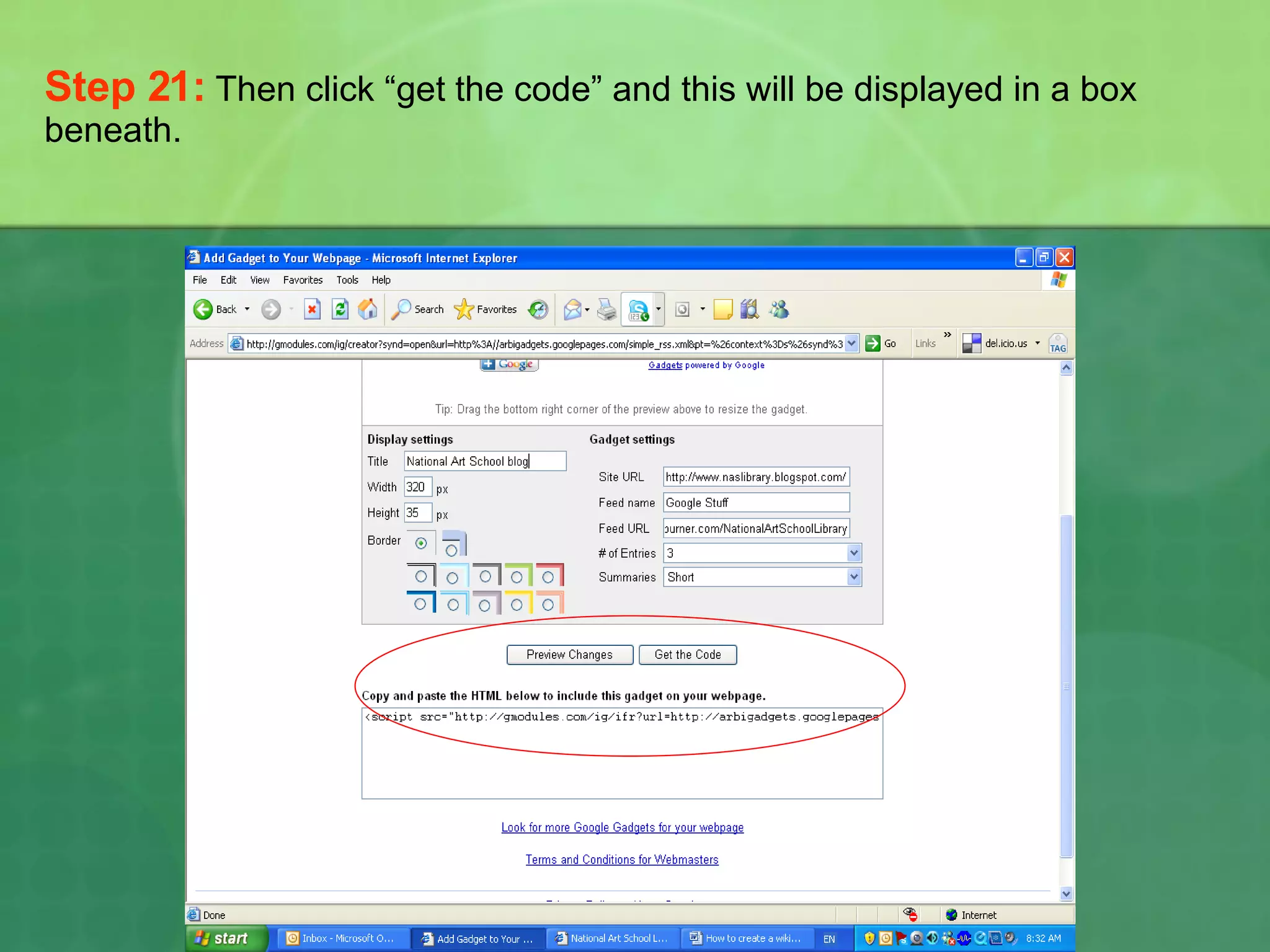Open Favorites star toolbar button
The image size is (1270, 952).
click(485, 309)
